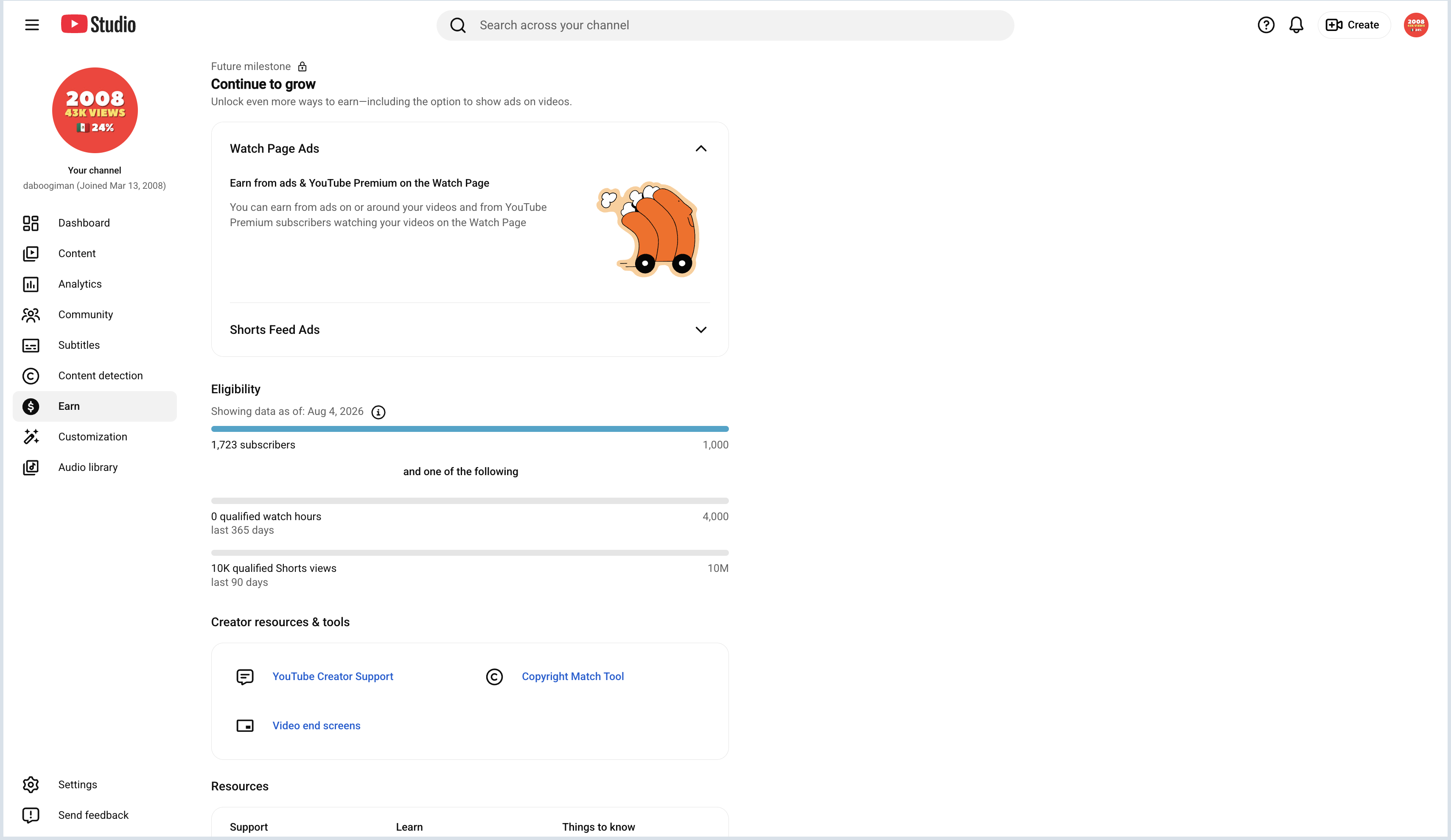This screenshot has height=840, width=1451.
Task: Click the orange vehicle illustration
Action: pyautogui.click(x=648, y=230)
